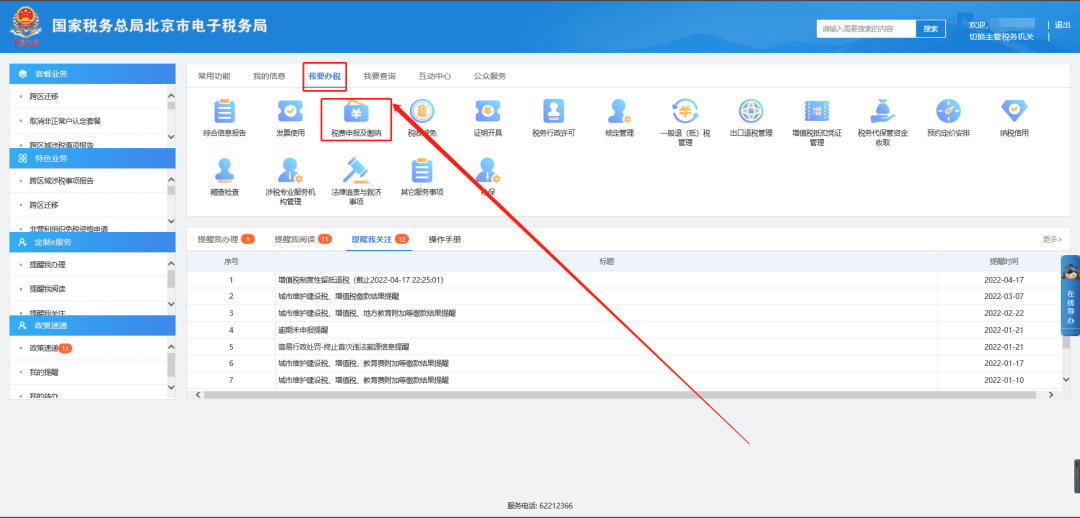Viewport: 1080px width, 518px height.
Task: Open the 核定管理 icon
Action: click(619, 110)
